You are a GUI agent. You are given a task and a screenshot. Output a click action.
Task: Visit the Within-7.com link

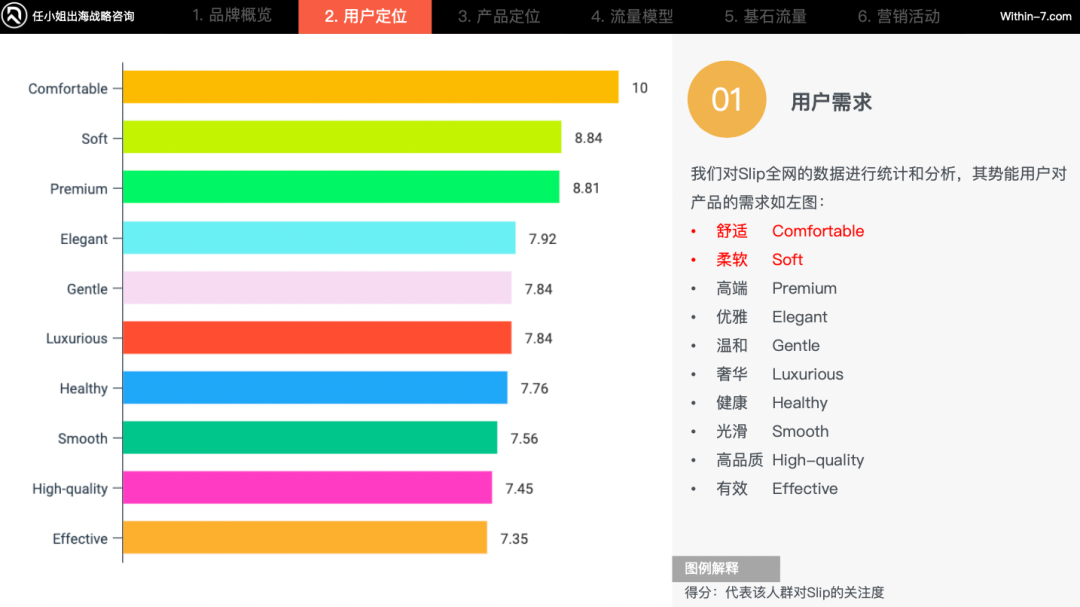[1035, 16]
